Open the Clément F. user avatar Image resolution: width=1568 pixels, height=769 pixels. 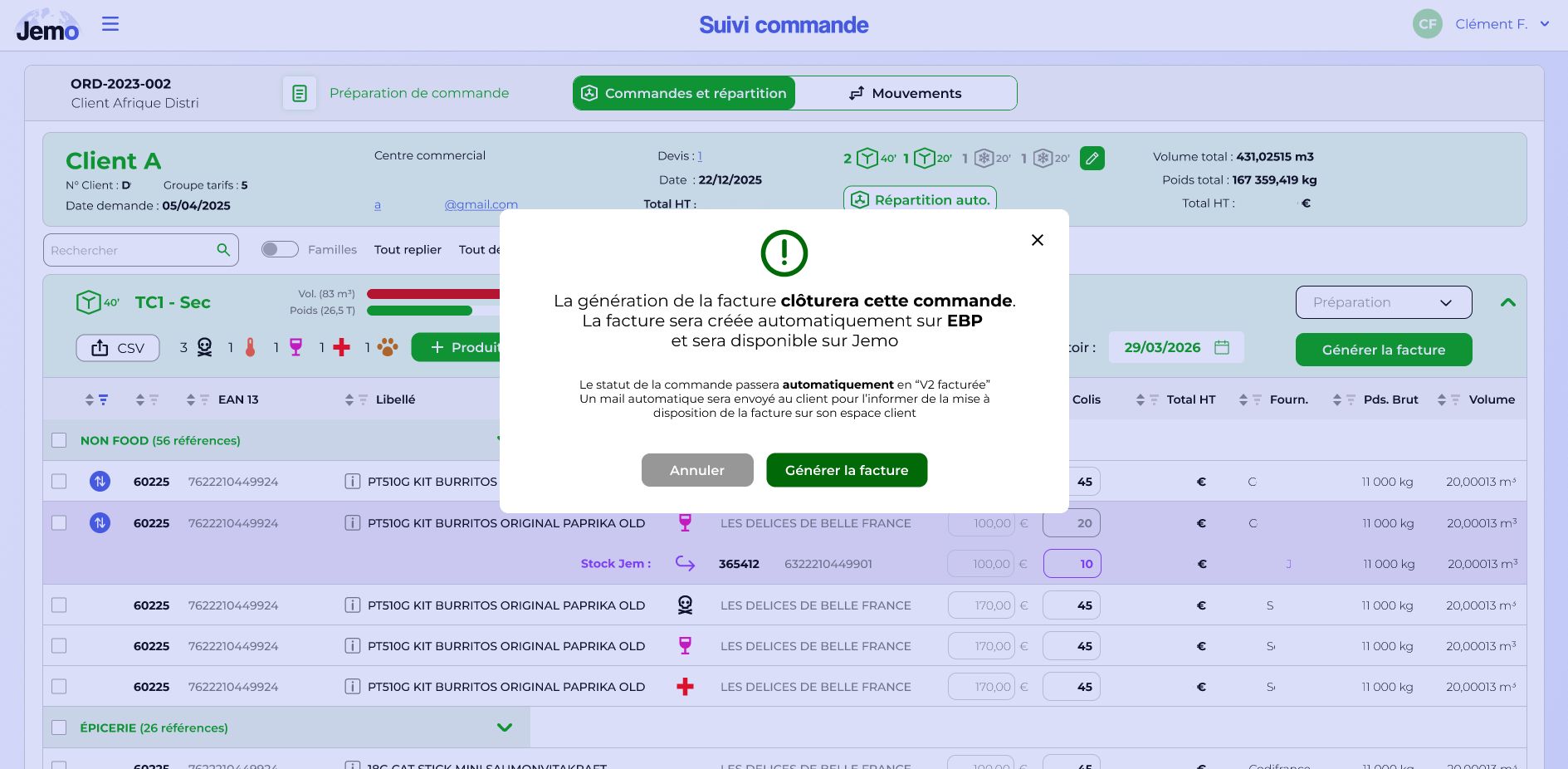coord(1428,24)
